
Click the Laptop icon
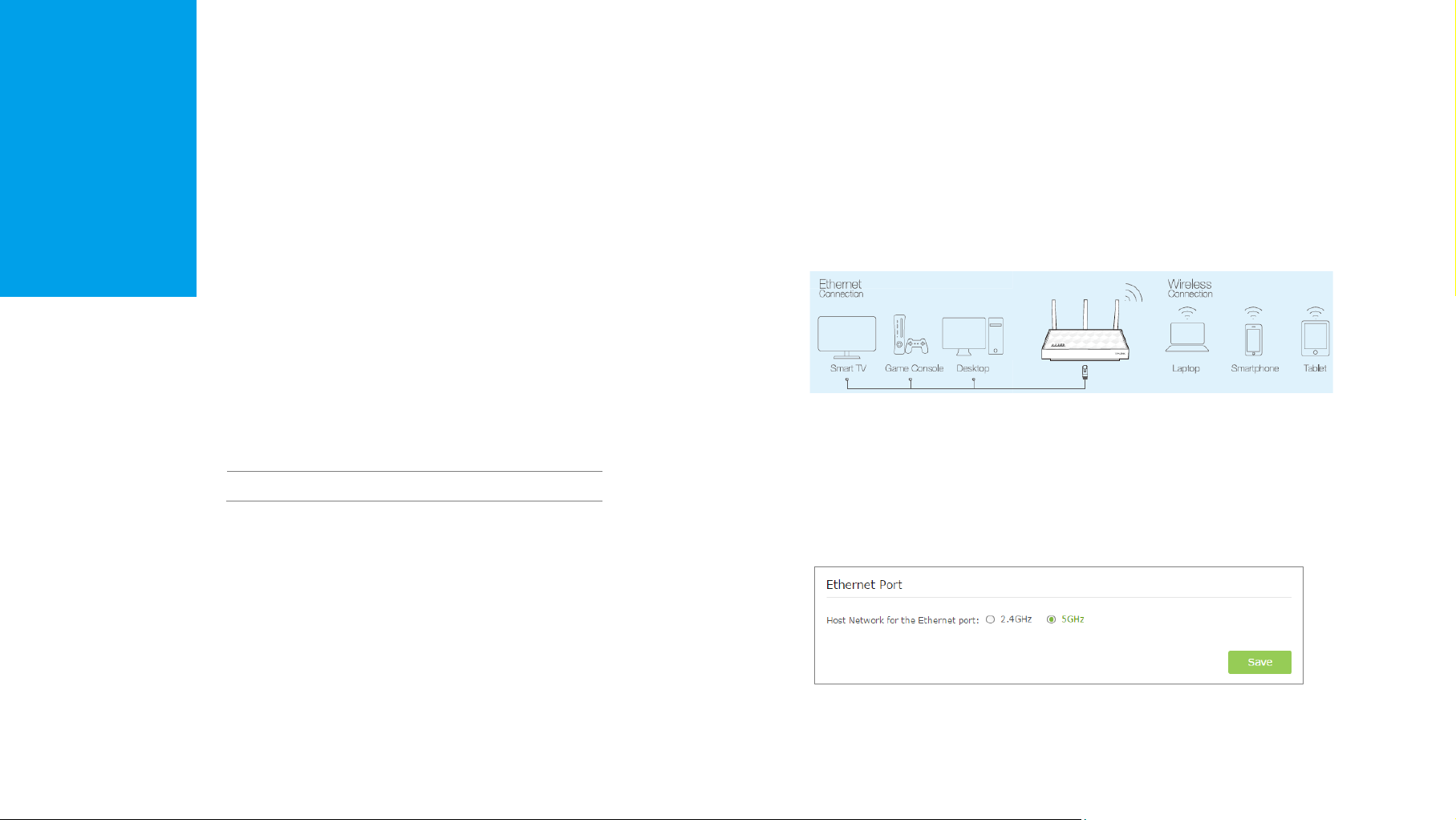pos(1186,337)
